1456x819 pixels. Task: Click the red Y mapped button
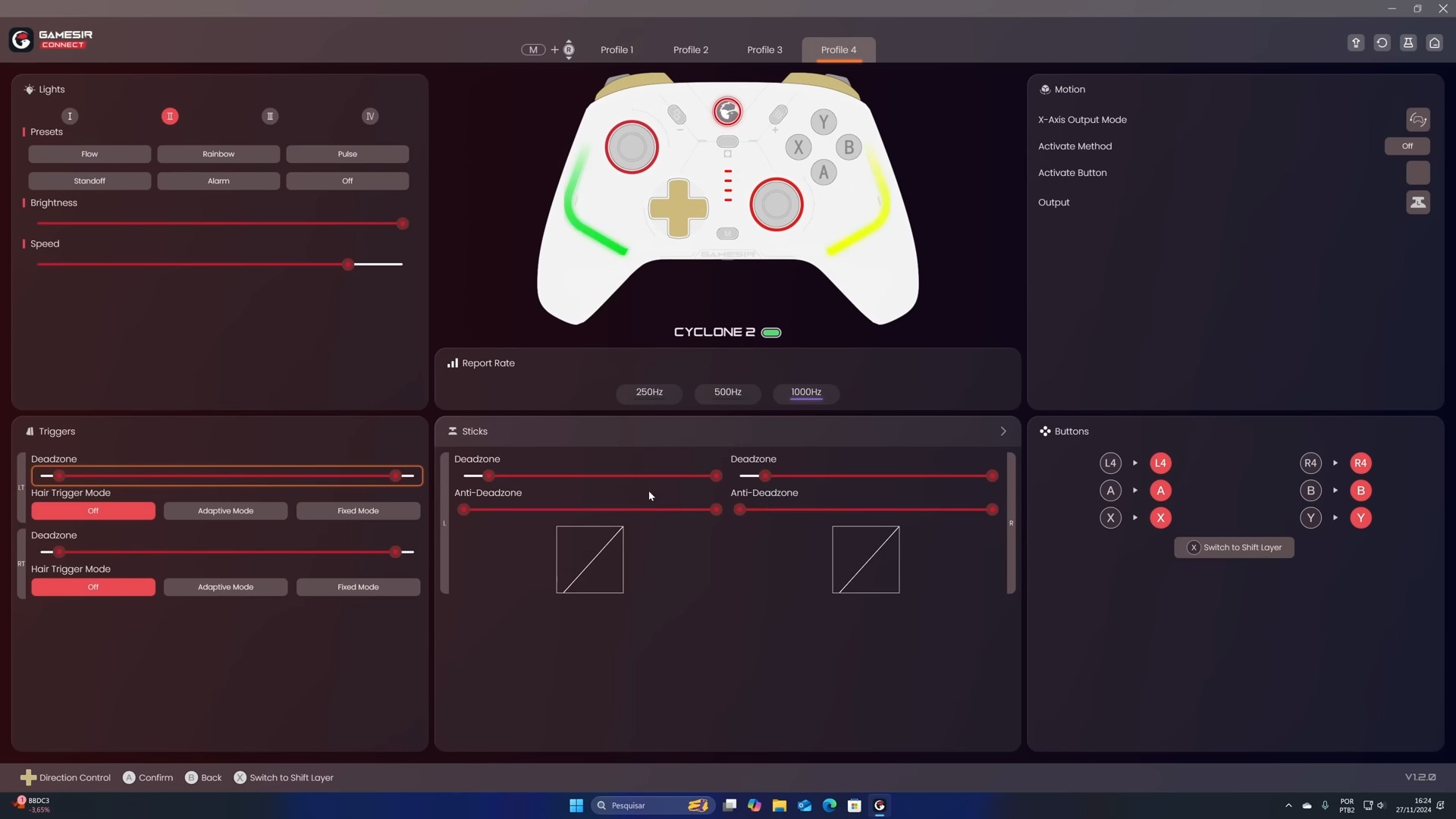[1360, 518]
